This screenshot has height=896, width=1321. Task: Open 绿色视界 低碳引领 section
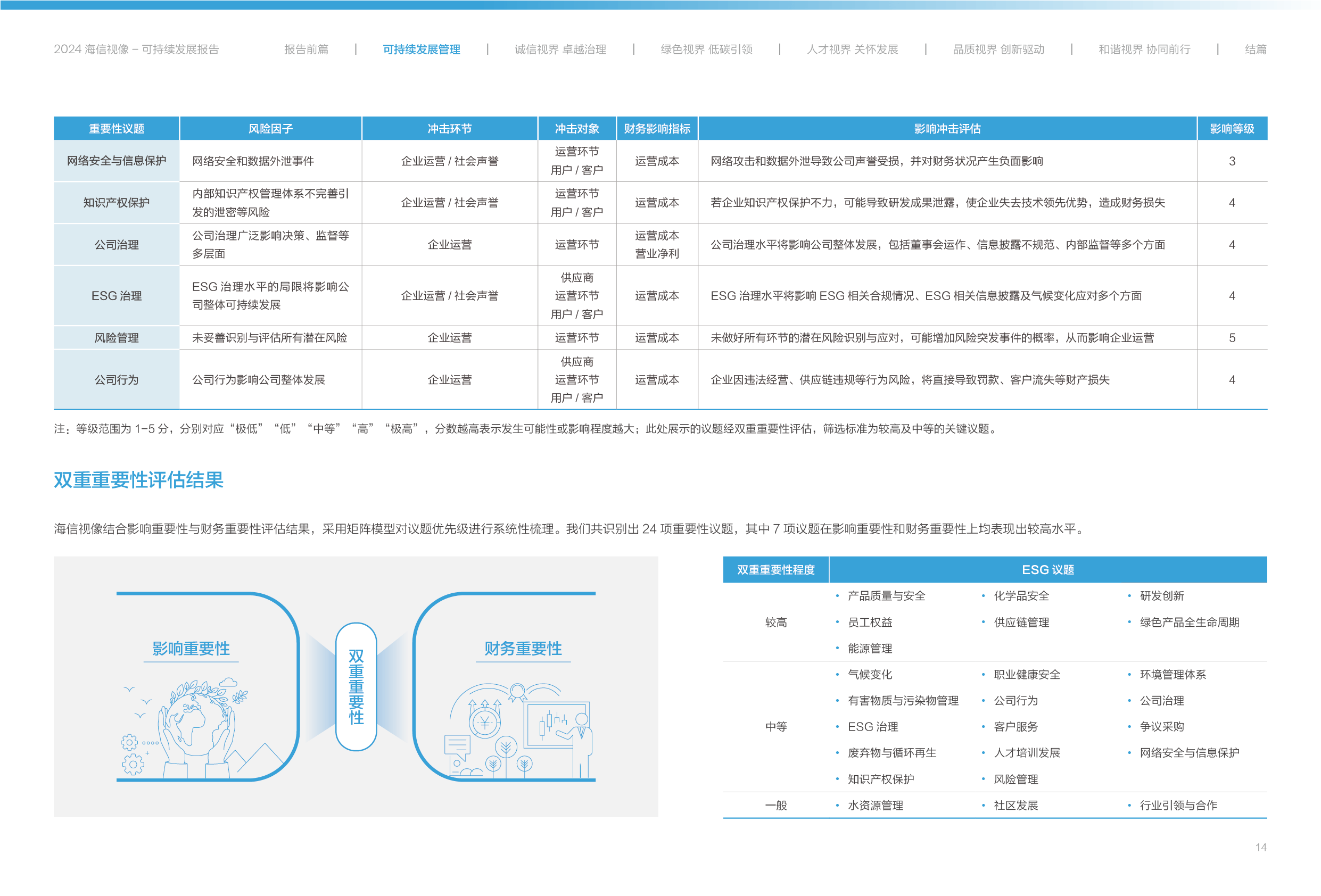click(706, 49)
